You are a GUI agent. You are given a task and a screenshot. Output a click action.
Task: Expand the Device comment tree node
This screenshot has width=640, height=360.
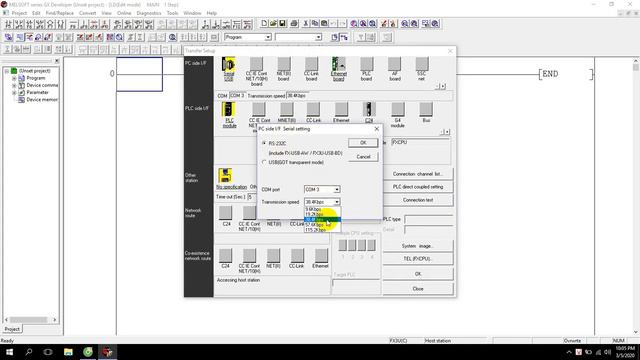pyautogui.click(x=14, y=85)
